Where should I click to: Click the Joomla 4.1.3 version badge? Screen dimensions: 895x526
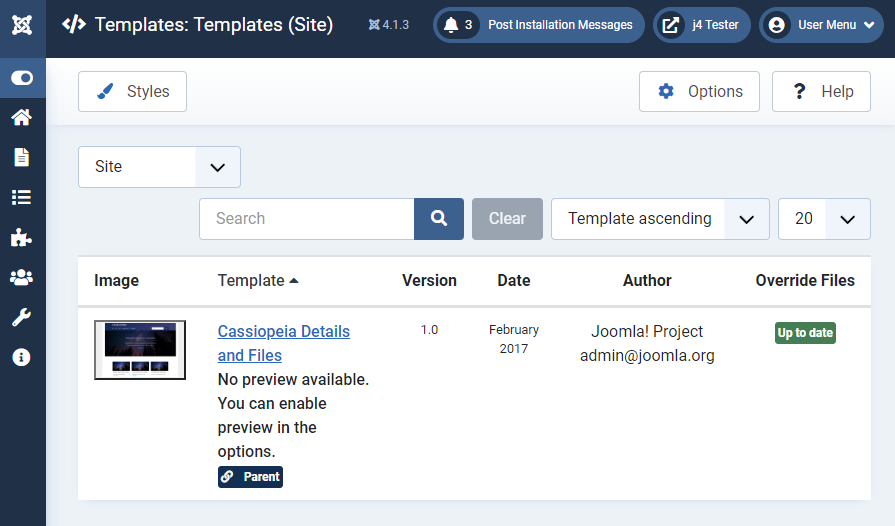[x=389, y=25]
